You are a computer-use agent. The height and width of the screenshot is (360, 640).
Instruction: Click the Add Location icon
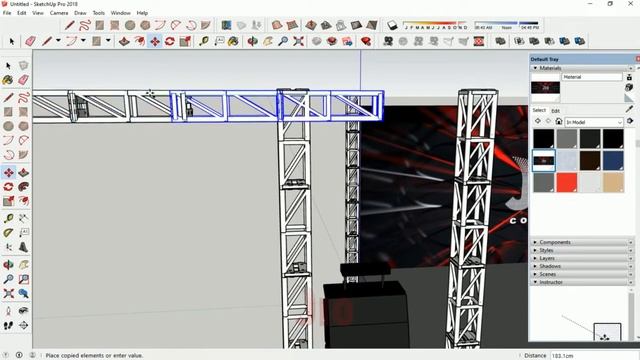226,25
